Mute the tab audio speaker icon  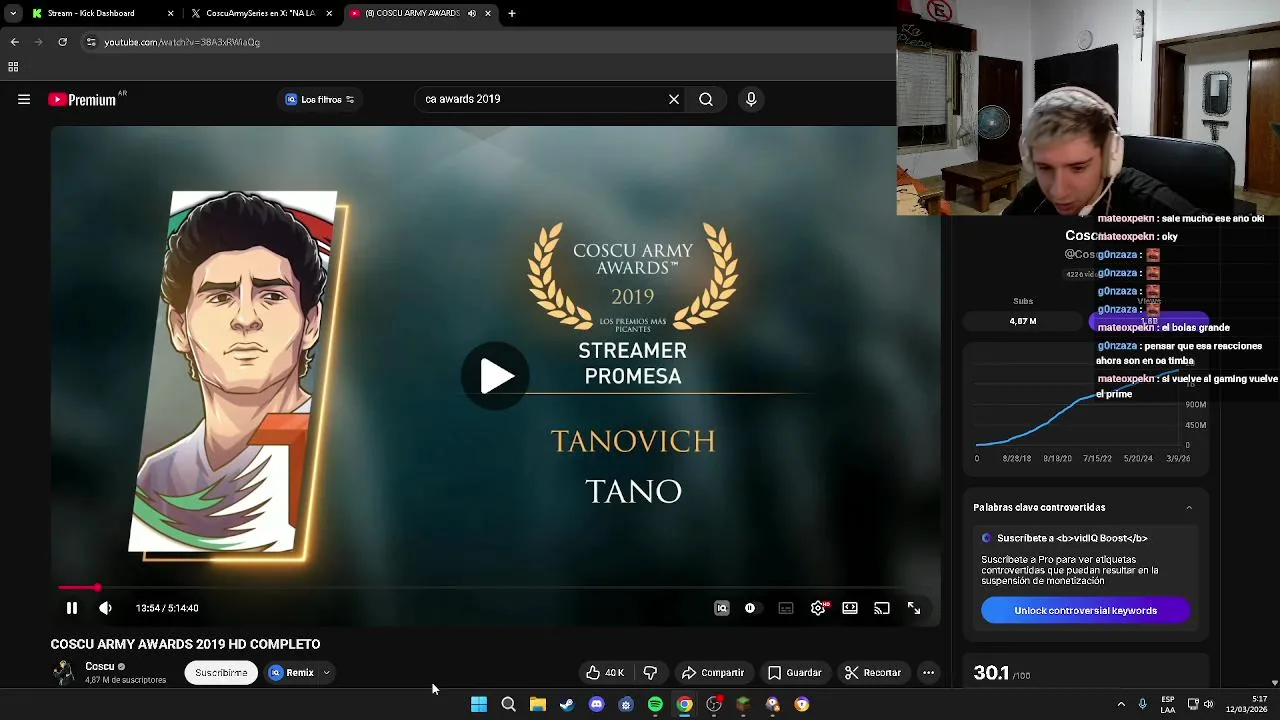pos(472,13)
